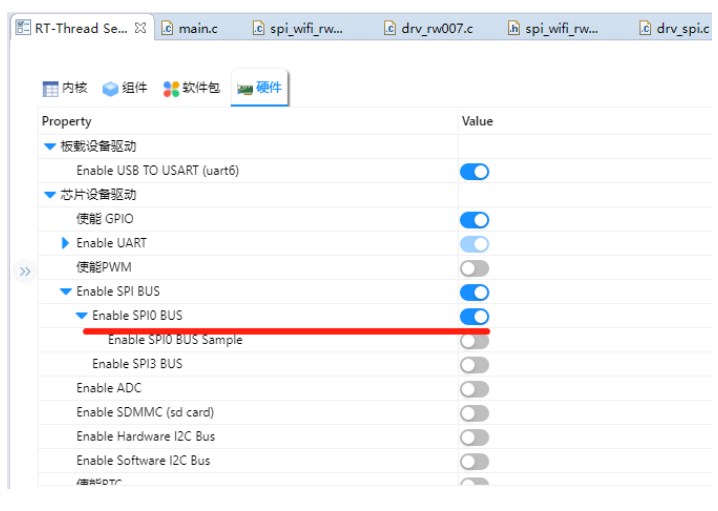
Task: Disable the Enable SPI0 BUS switch
Action: click(474, 316)
